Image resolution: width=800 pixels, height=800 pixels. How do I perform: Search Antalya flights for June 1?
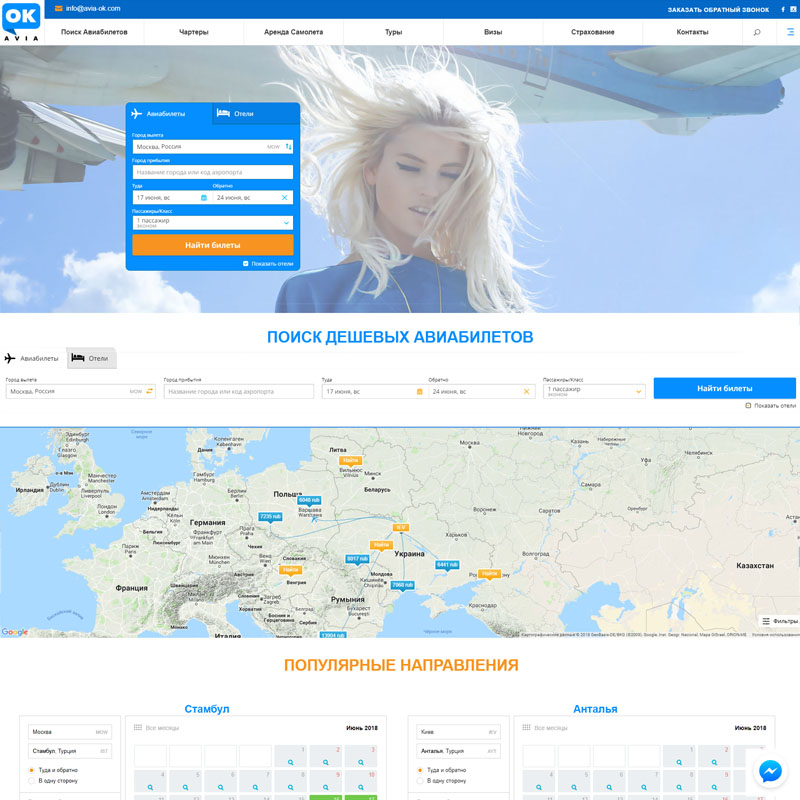tap(679, 756)
